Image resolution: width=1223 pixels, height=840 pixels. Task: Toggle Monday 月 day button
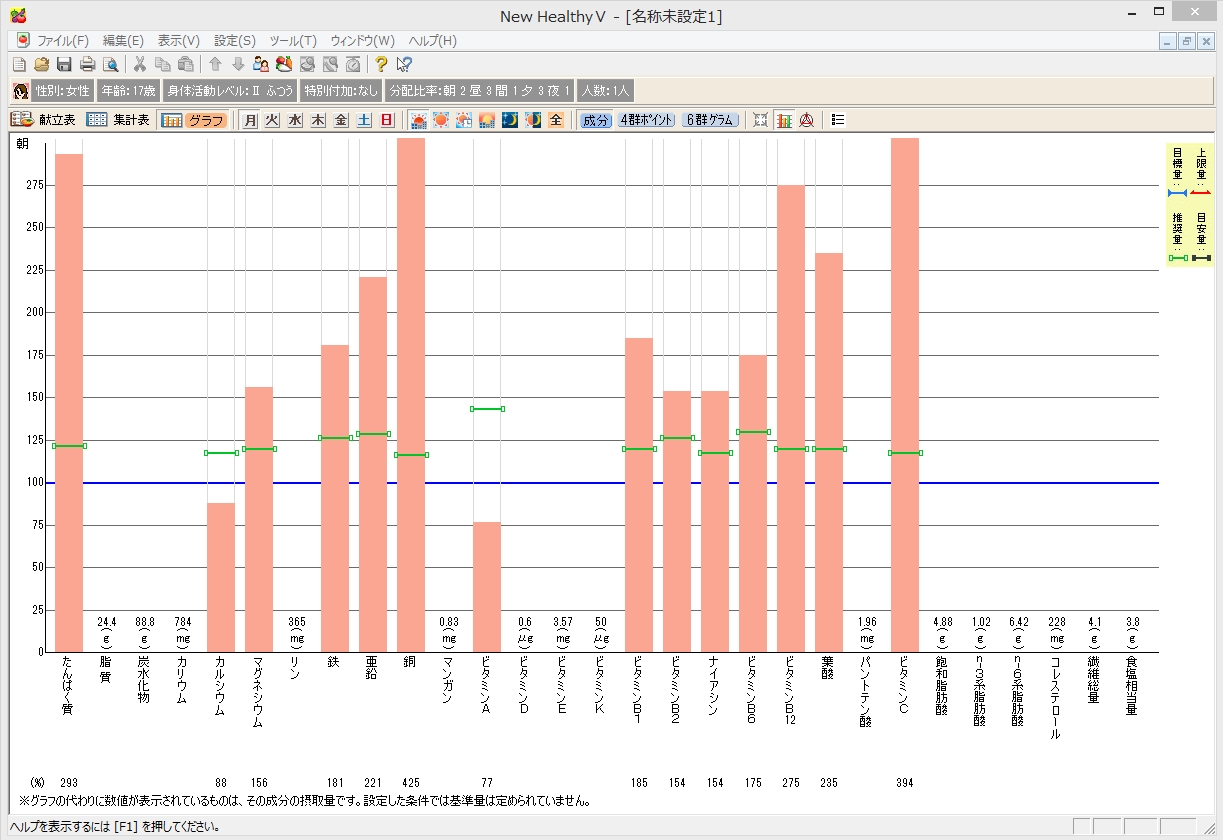coord(250,120)
